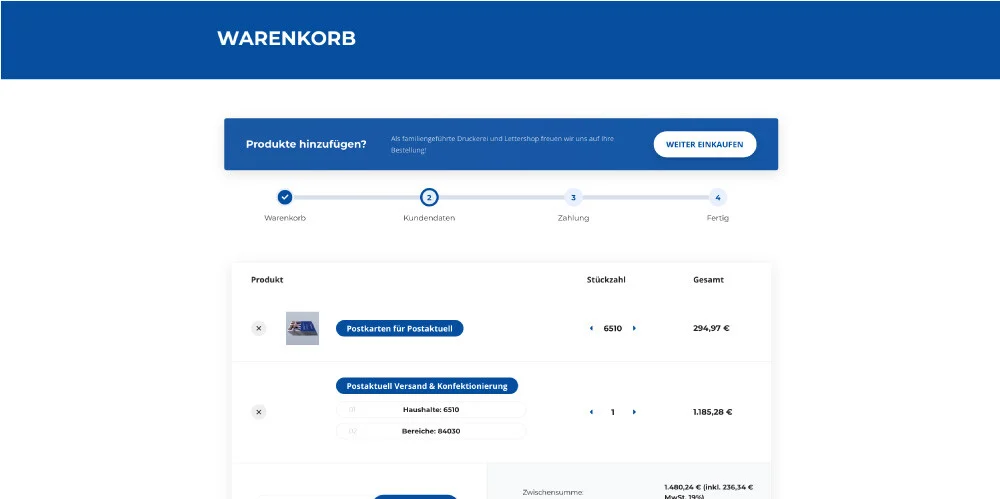The height and width of the screenshot is (499, 1000).
Task: Increase quantity of Versand & Konfektionierung
Action: click(634, 412)
